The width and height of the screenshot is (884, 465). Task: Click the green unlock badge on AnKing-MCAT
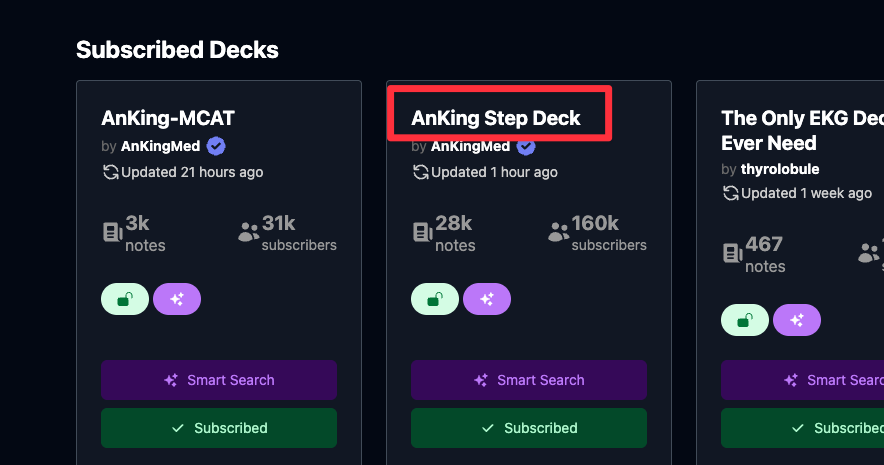[125, 299]
